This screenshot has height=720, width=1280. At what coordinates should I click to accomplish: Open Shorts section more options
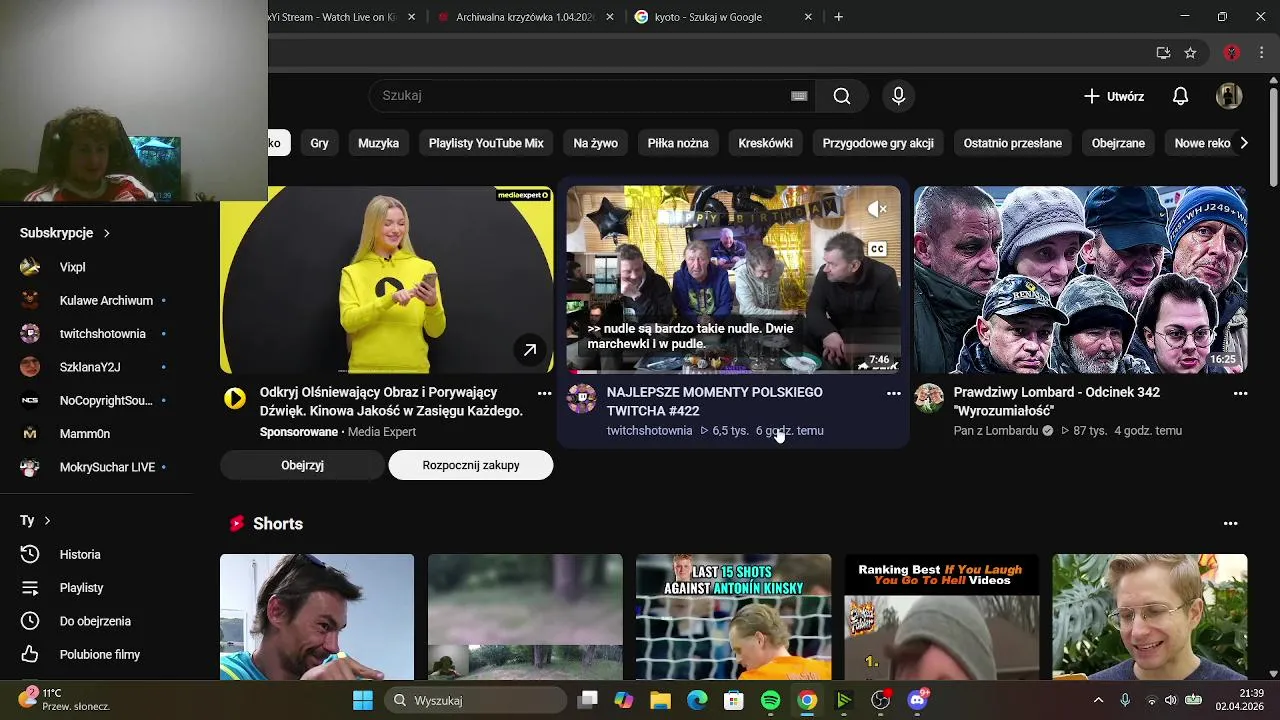1230,524
